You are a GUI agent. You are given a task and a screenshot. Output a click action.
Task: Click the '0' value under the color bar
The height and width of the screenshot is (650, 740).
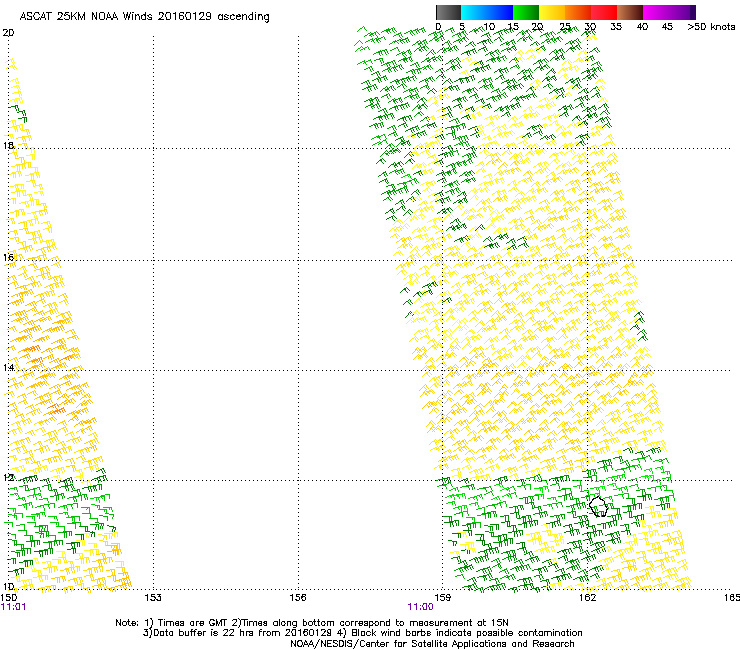click(438, 27)
